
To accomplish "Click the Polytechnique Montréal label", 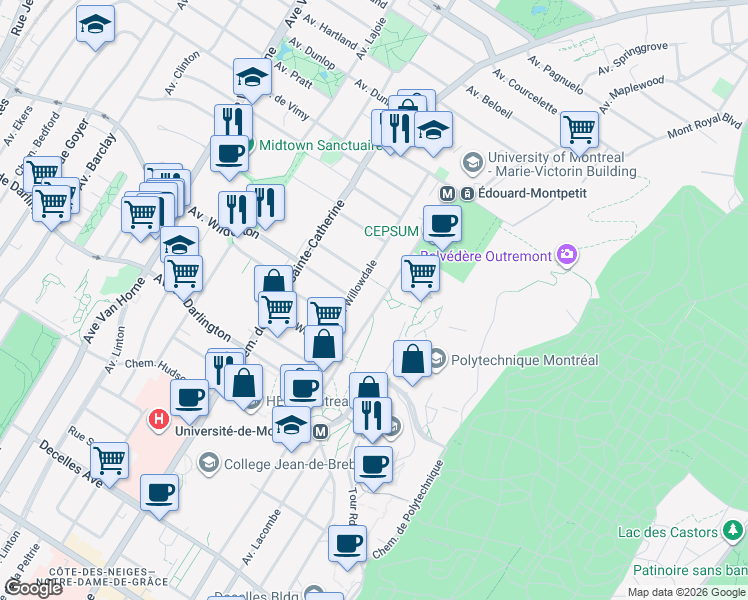I will (x=524, y=360).
